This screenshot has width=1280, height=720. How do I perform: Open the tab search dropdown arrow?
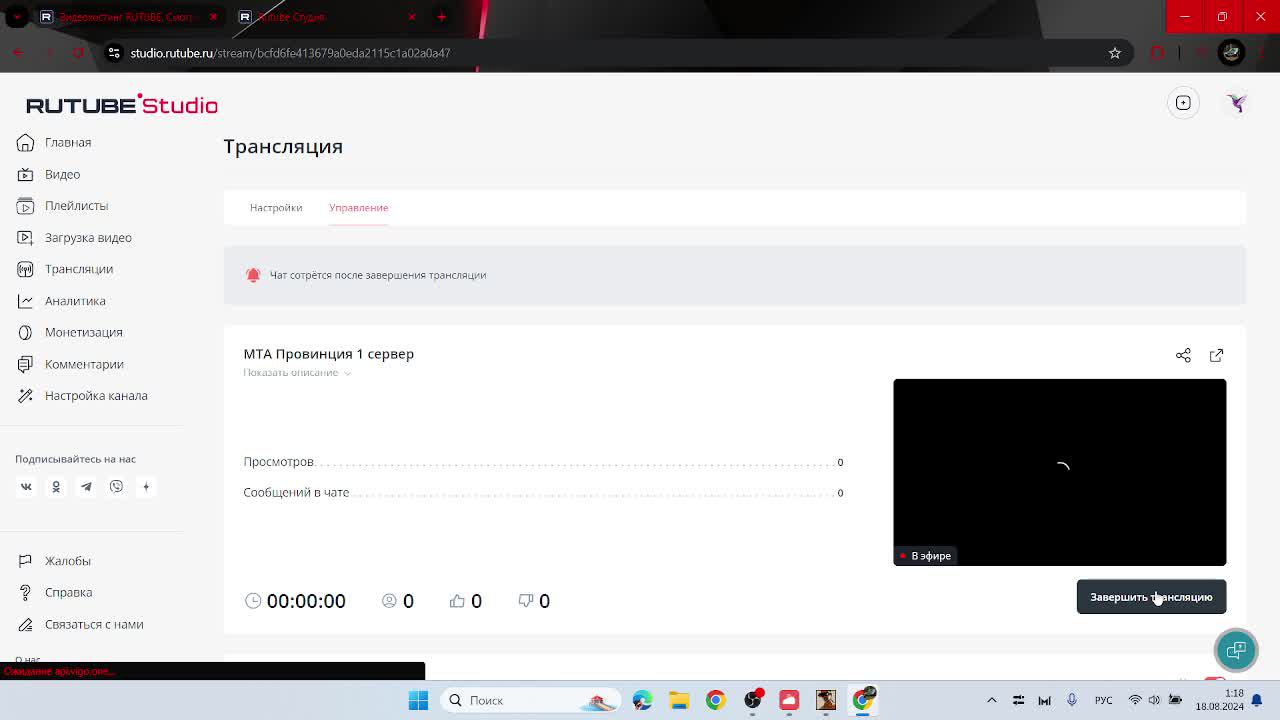point(17,17)
